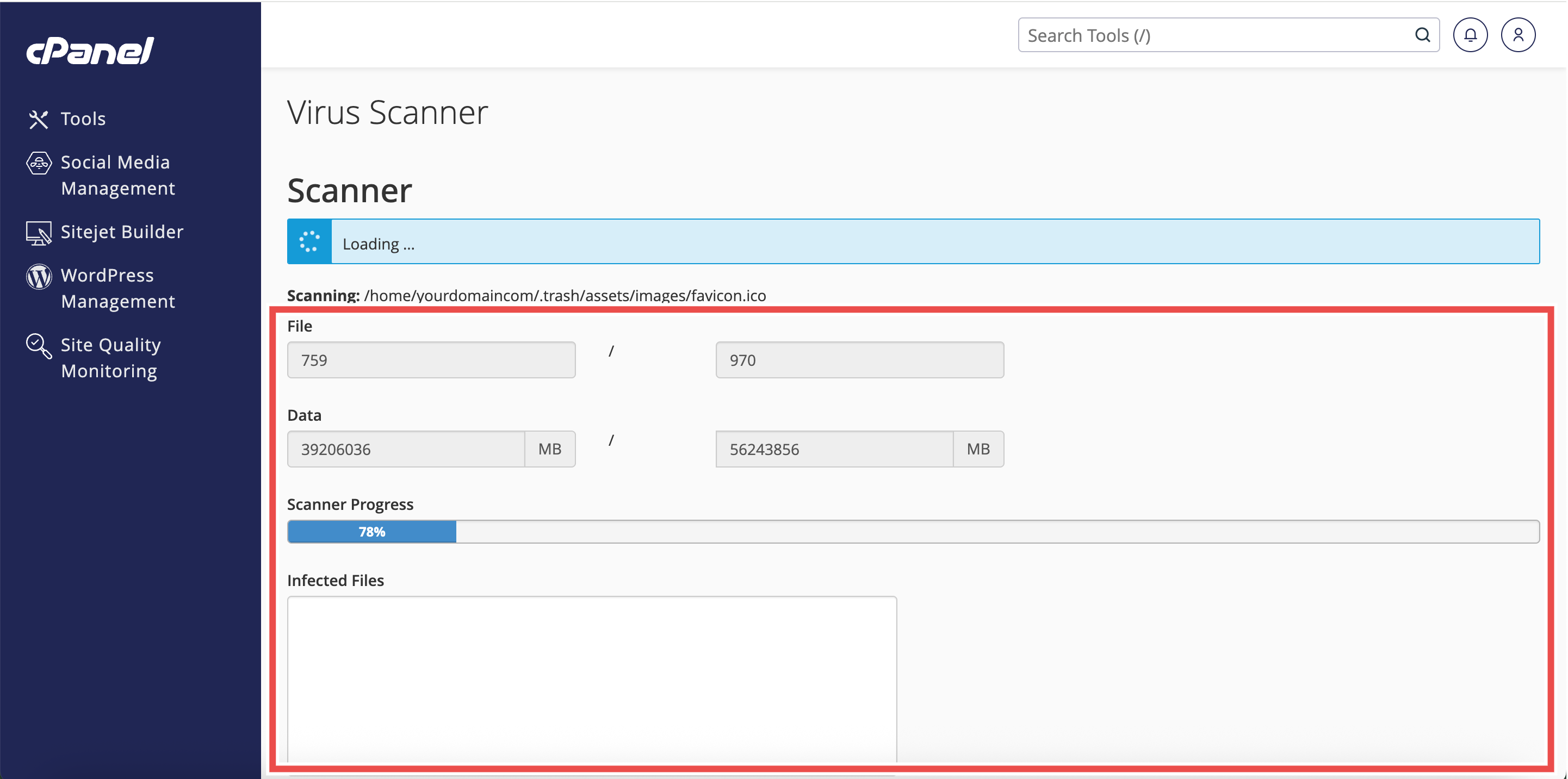Click the current file count field 759

431,360
